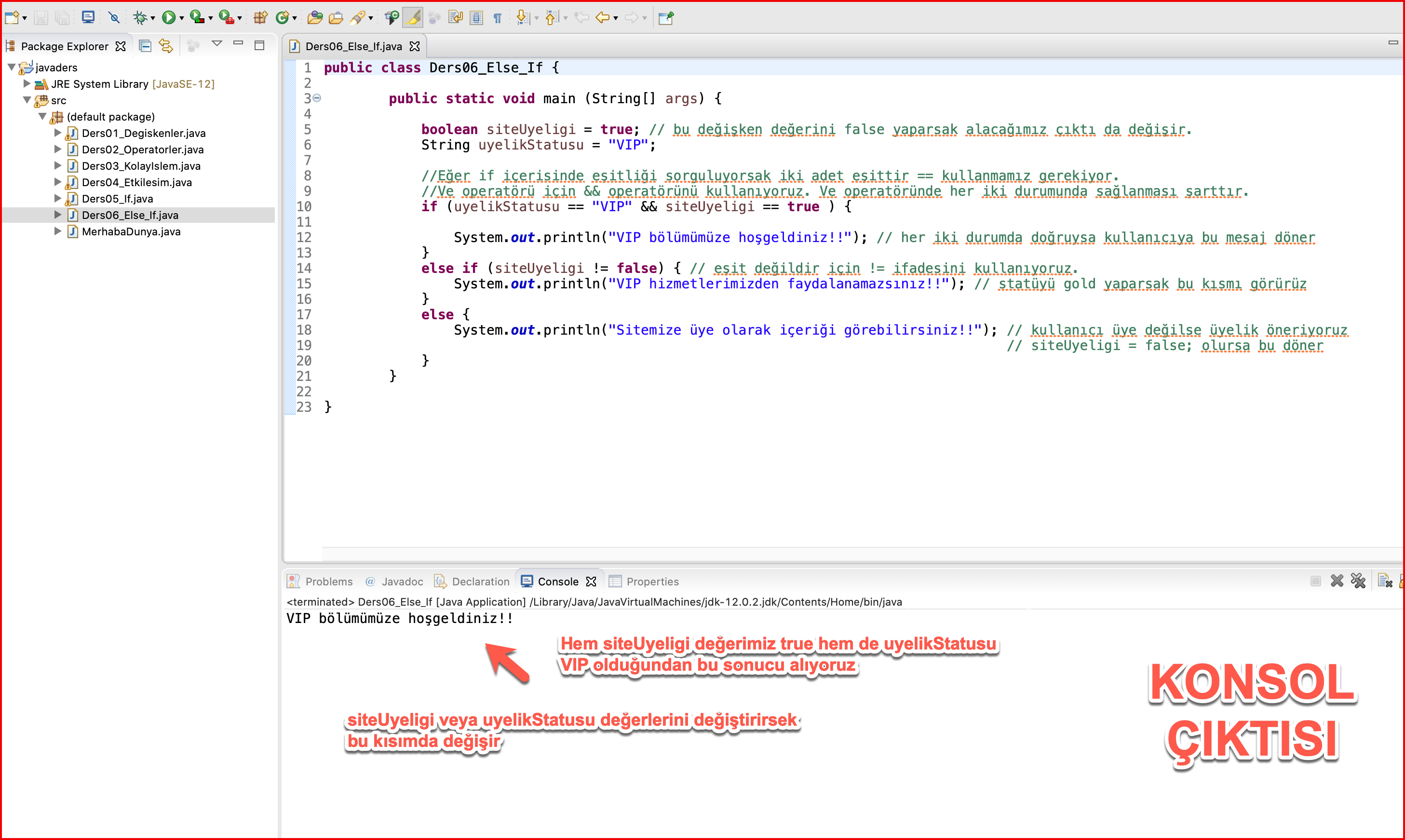The width and height of the screenshot is (1405, 840).
Task: Toggle Show Whitespace Characters pilcrow button
Action: [498, 18]
